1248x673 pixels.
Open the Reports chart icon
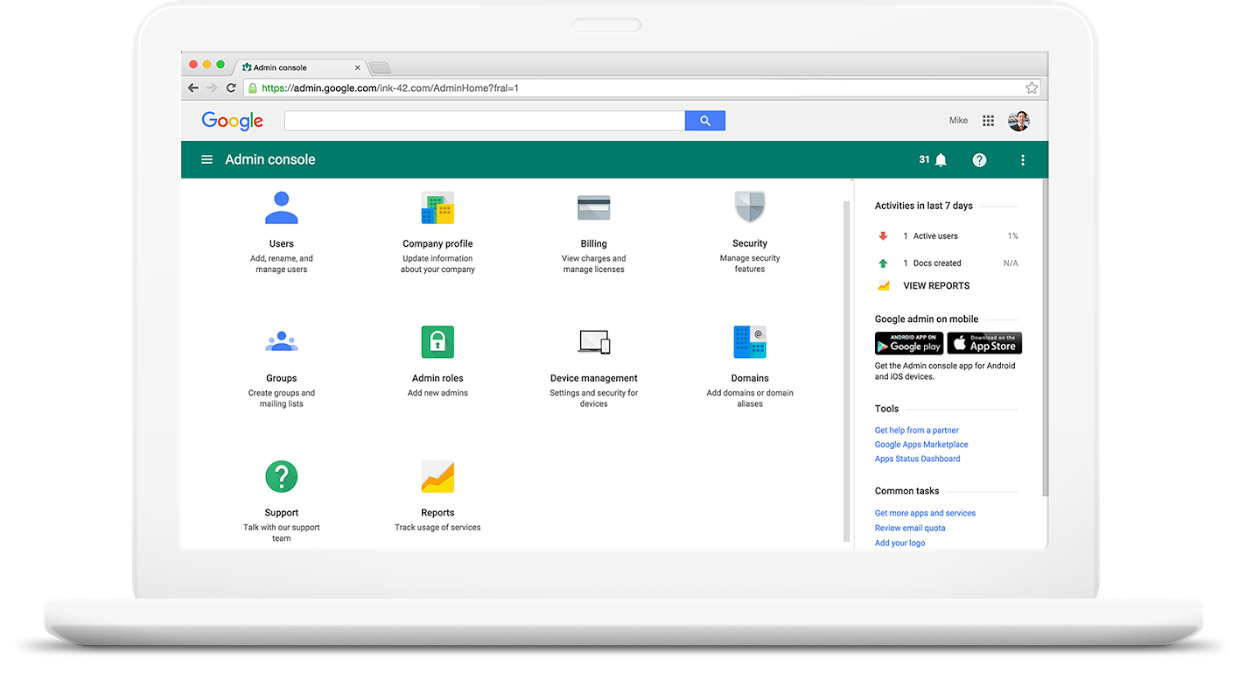[x=437, y=477]
